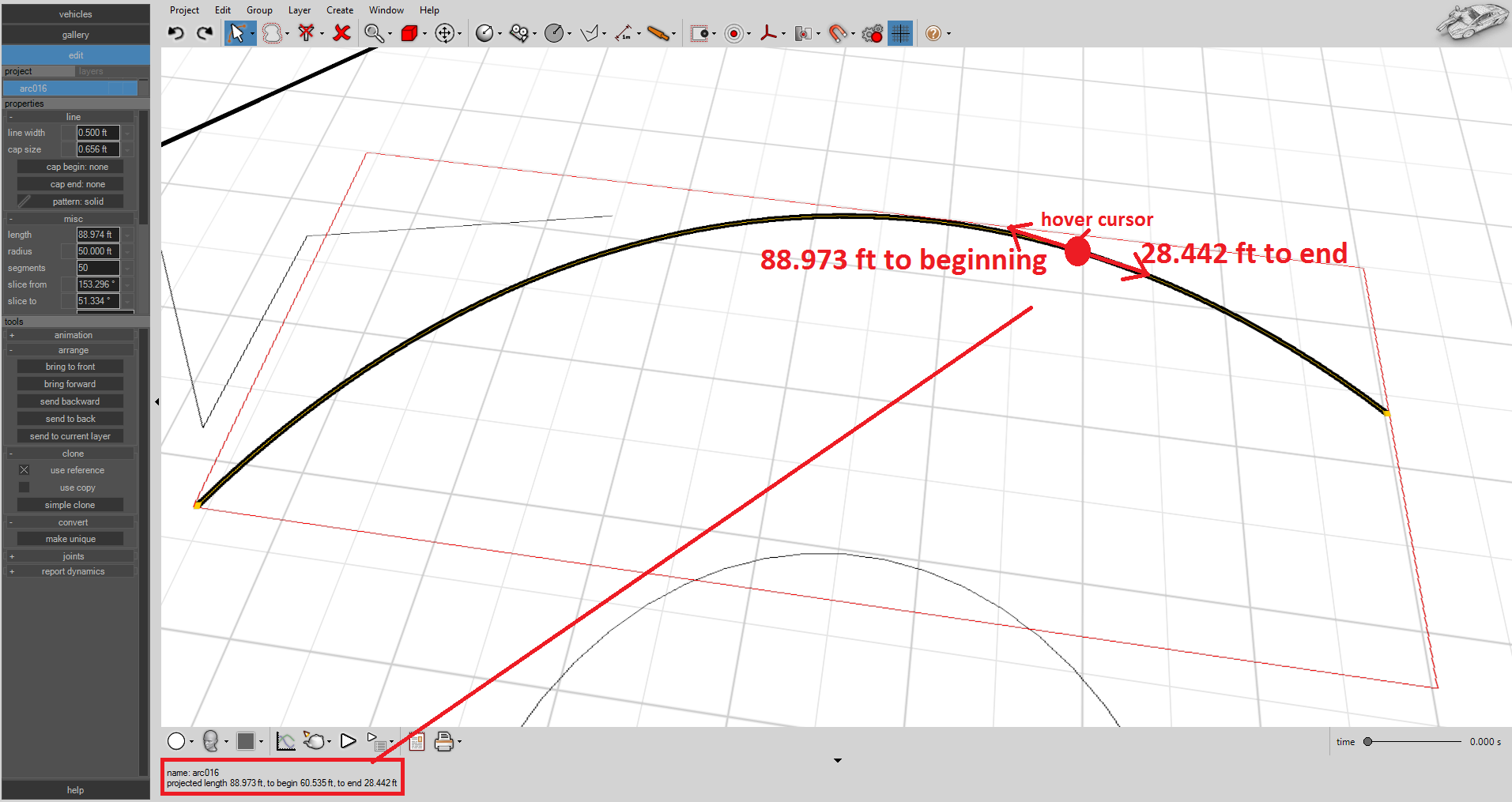This screenshot has height=802, width=1512.
Task: Toggle the blue grid display icon
Action: click(x=900, y=33)
